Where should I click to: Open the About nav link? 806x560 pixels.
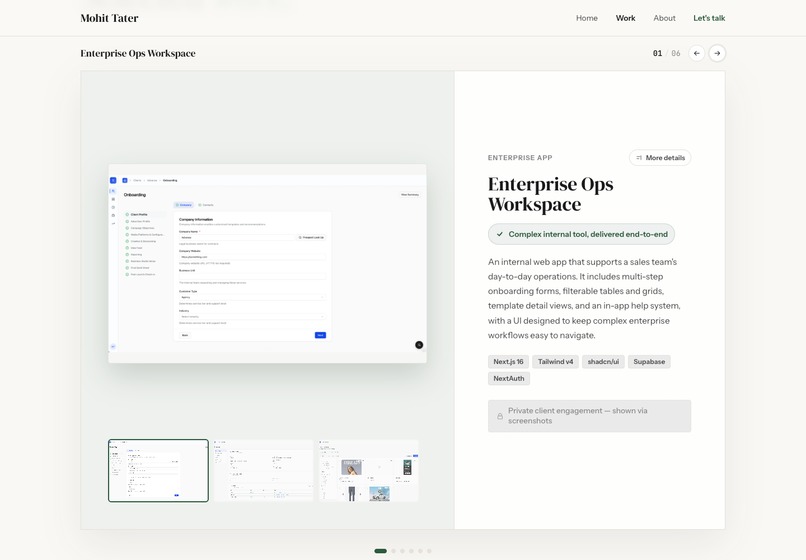tap(664, 18)
